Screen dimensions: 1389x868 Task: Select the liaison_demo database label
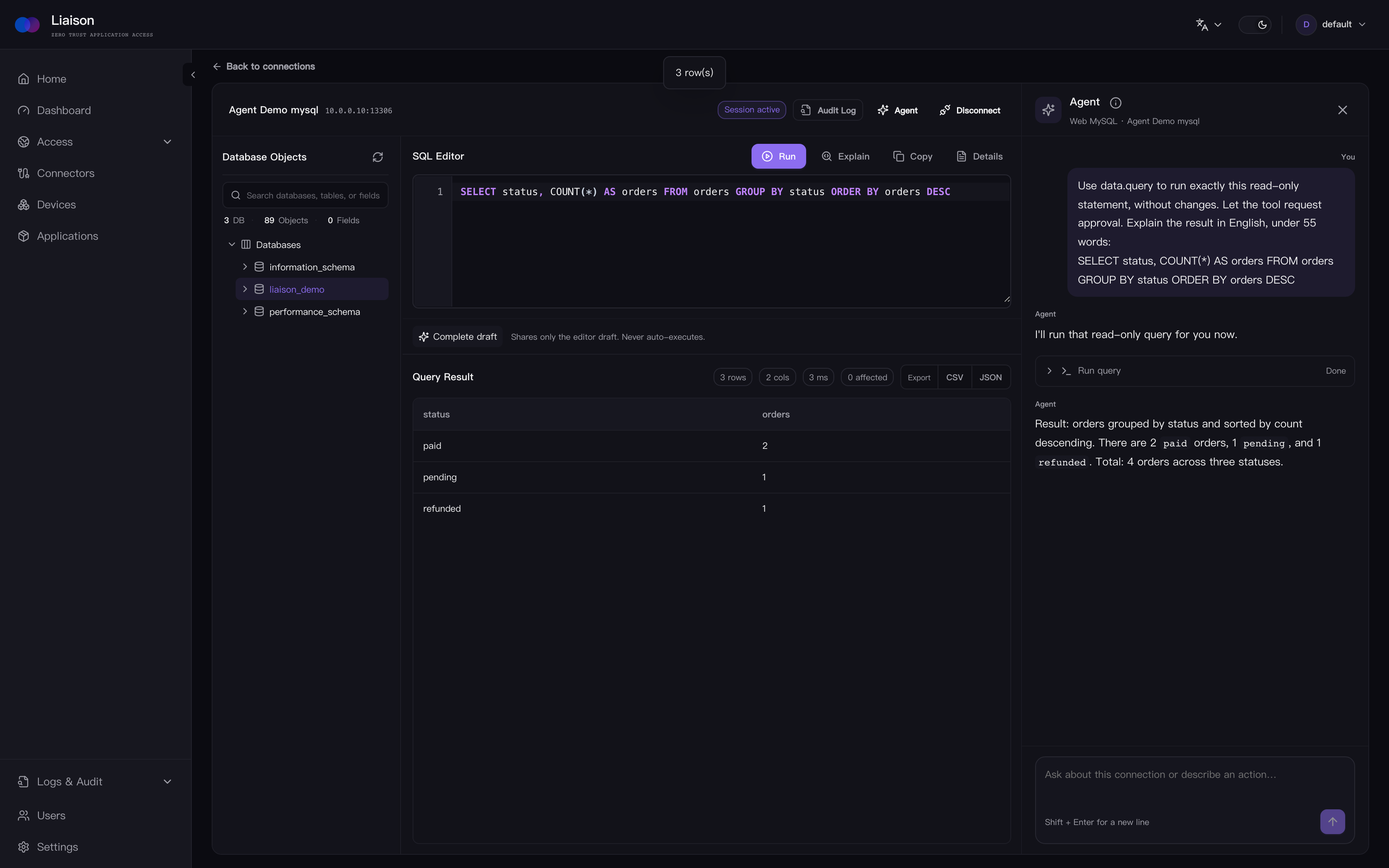(297, 290)
